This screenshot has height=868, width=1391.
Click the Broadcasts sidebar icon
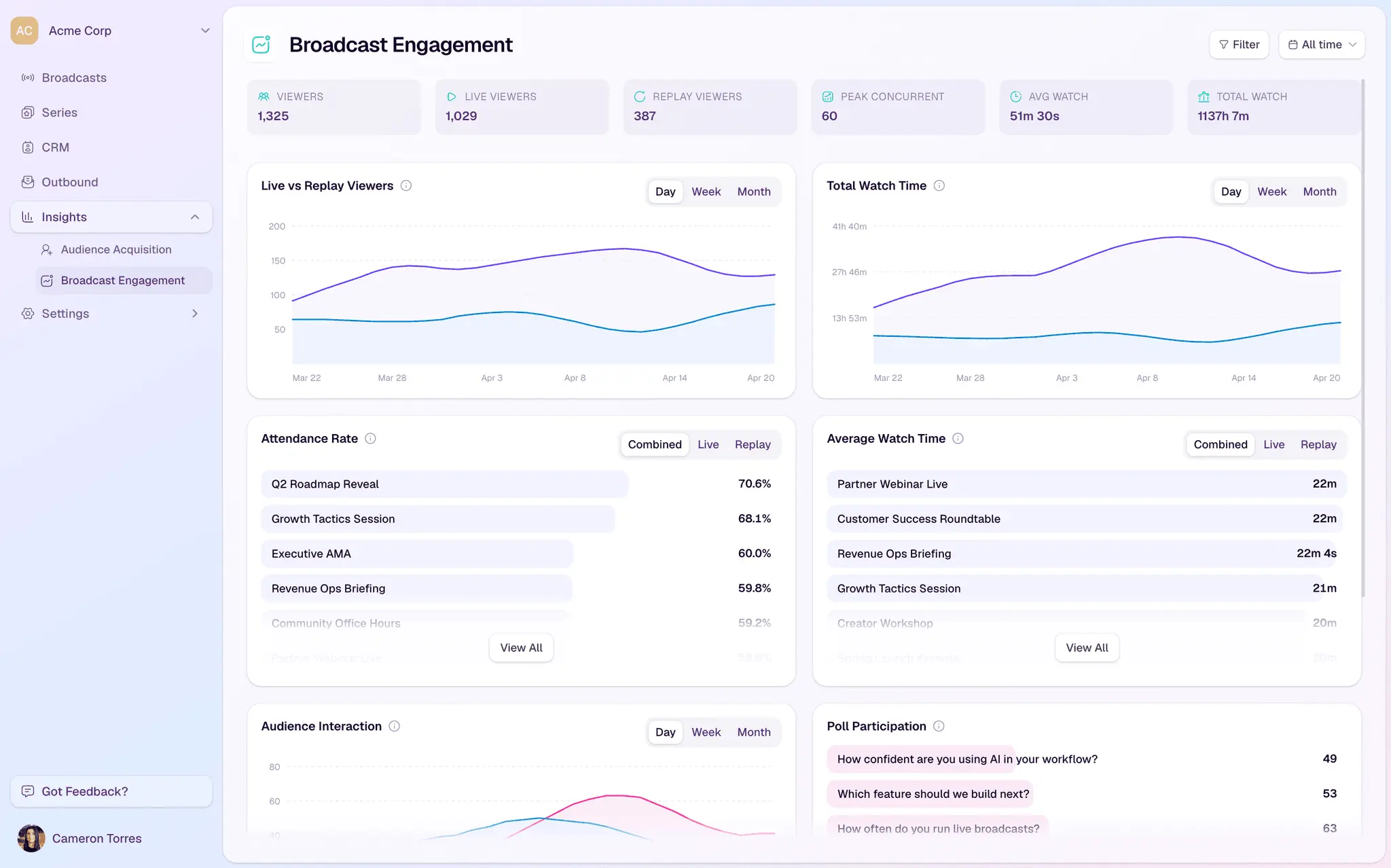click(x=28, y=77)
